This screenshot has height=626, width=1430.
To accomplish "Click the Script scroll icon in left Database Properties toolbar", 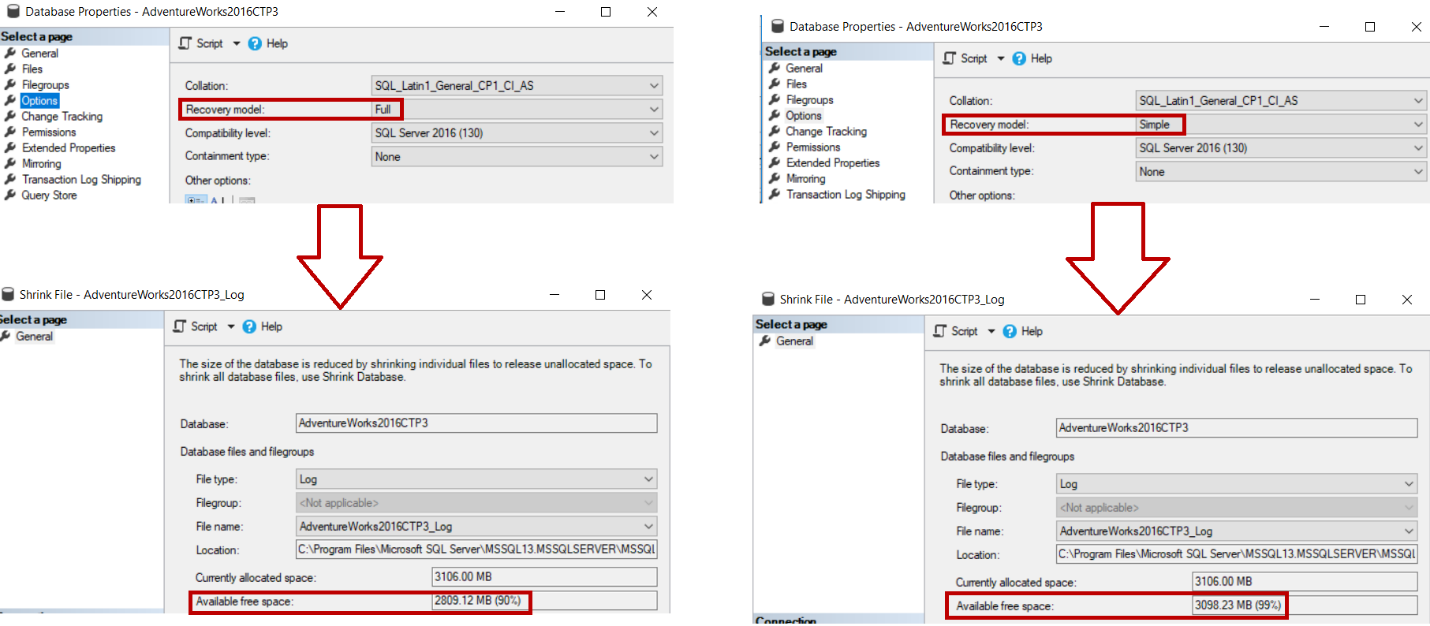I will point(184,43).
